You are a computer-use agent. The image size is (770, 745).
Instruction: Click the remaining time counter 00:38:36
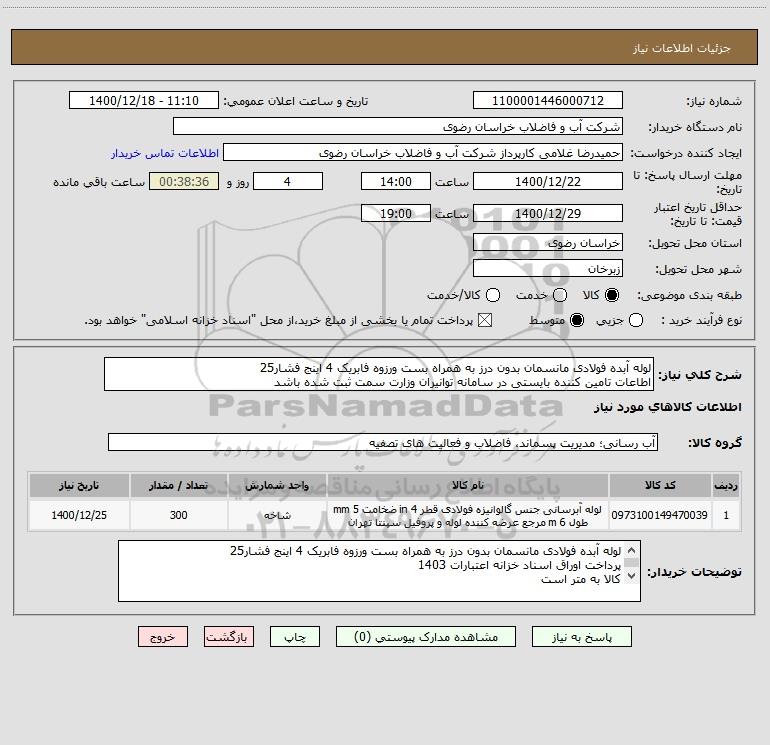coord(184,181)
